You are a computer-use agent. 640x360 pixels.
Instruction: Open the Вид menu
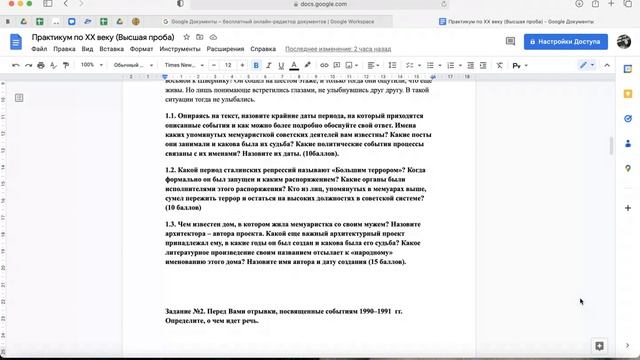tap(87, 49)
